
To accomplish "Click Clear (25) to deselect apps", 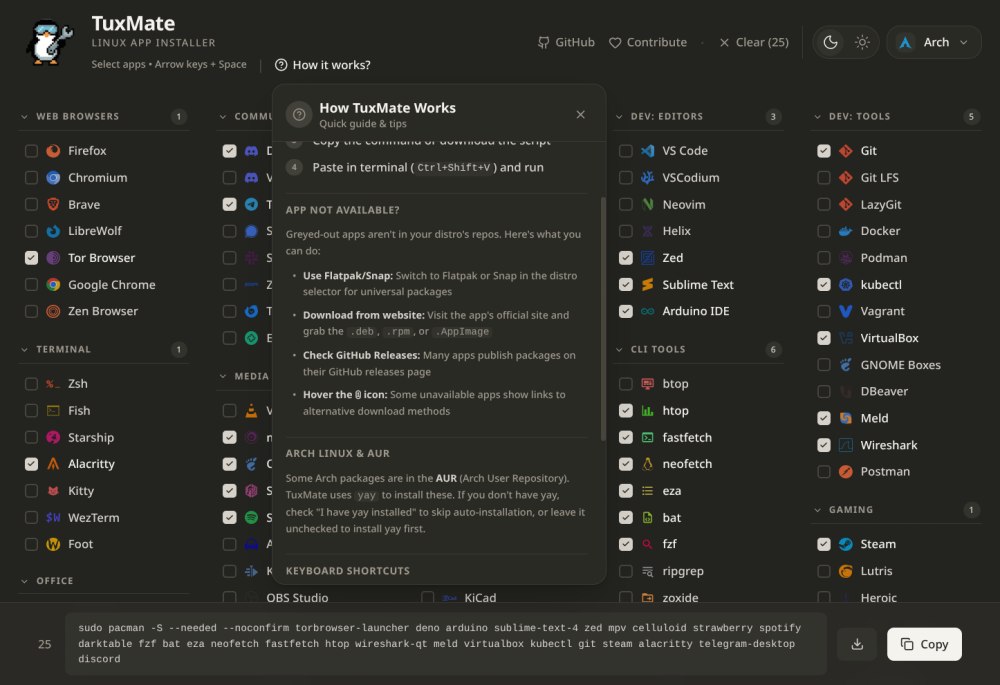I will point(753,42).
